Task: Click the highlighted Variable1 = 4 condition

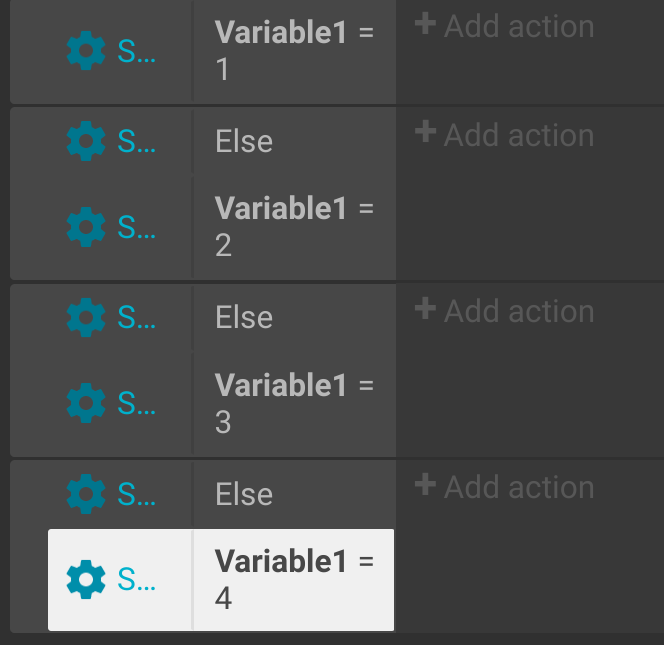Action: pyautogui.click(x=294, y=579)
